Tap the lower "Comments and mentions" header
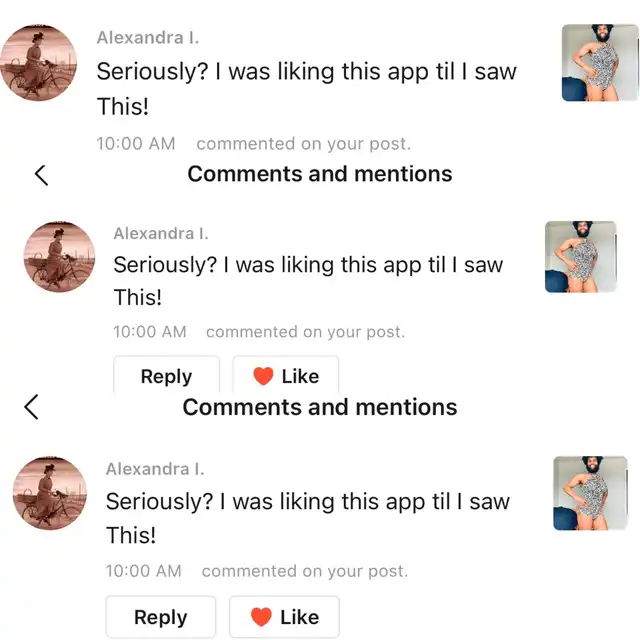This screenshot has height=640, width=640. click(320, 407)
